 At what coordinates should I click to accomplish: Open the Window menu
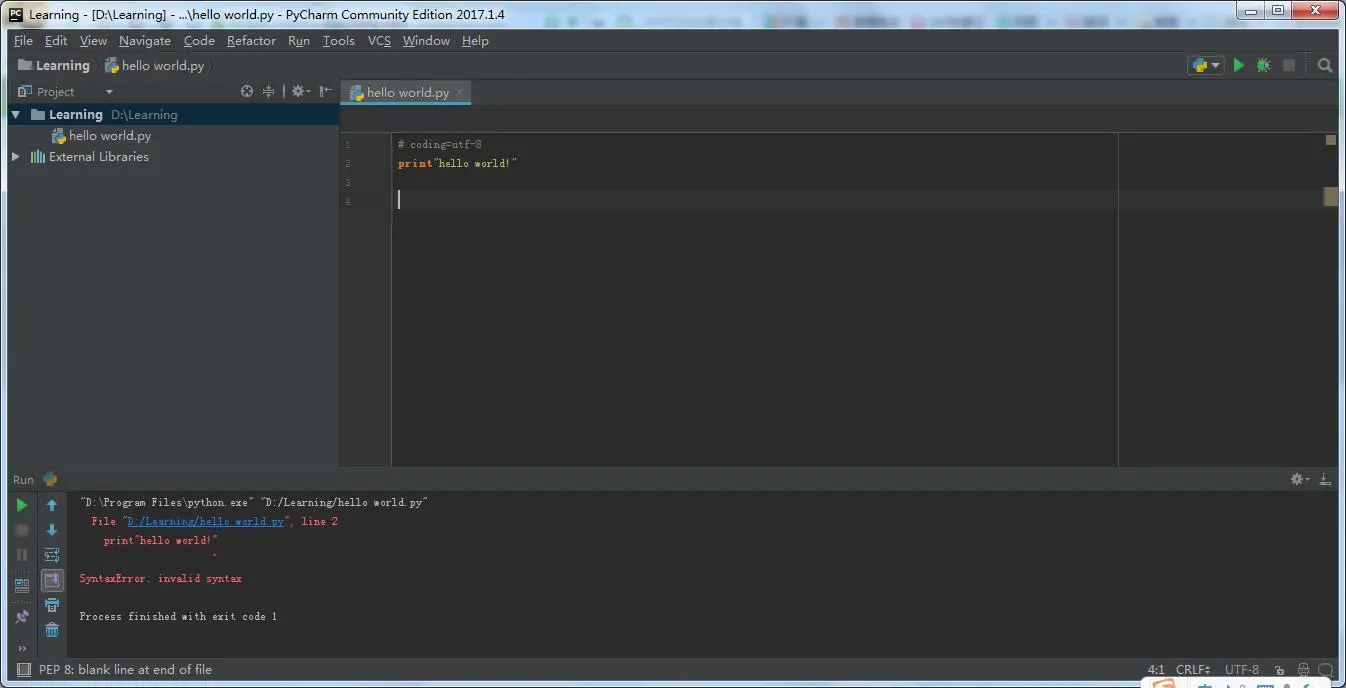point(426,40)
